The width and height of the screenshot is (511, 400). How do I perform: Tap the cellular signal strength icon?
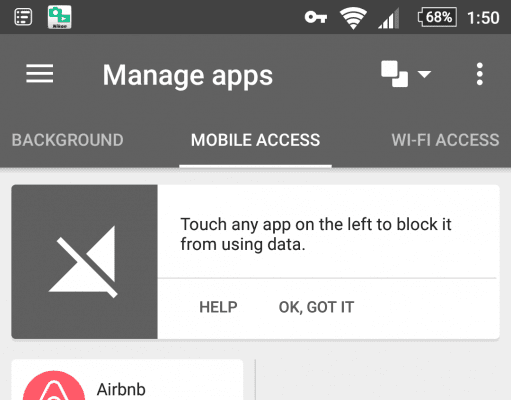pyautogui.click(x=389, y=18)
